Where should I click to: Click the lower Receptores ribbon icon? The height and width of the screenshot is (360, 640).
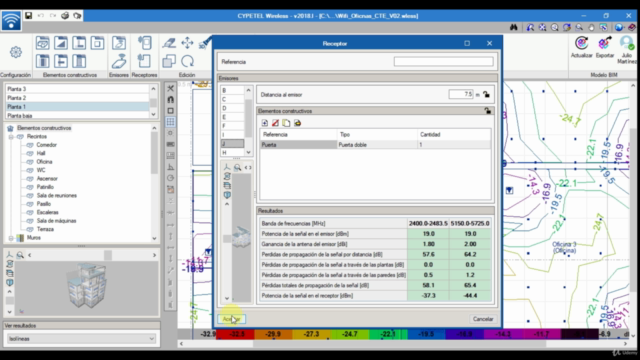[x=144, y=61]
